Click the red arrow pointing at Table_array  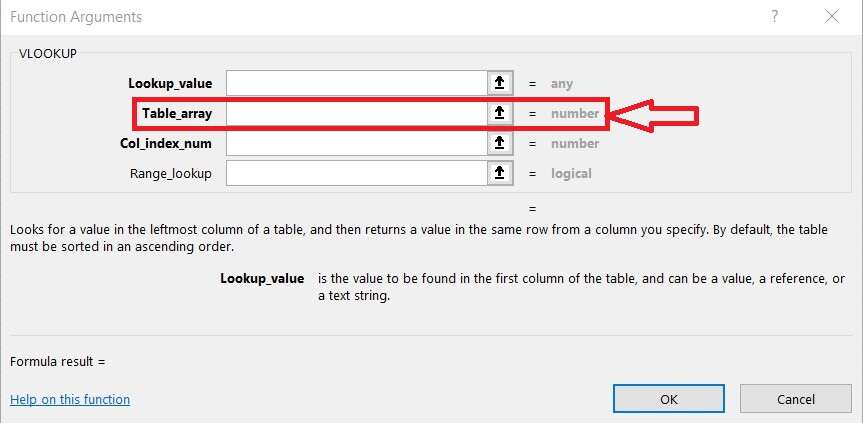(654, 115)
